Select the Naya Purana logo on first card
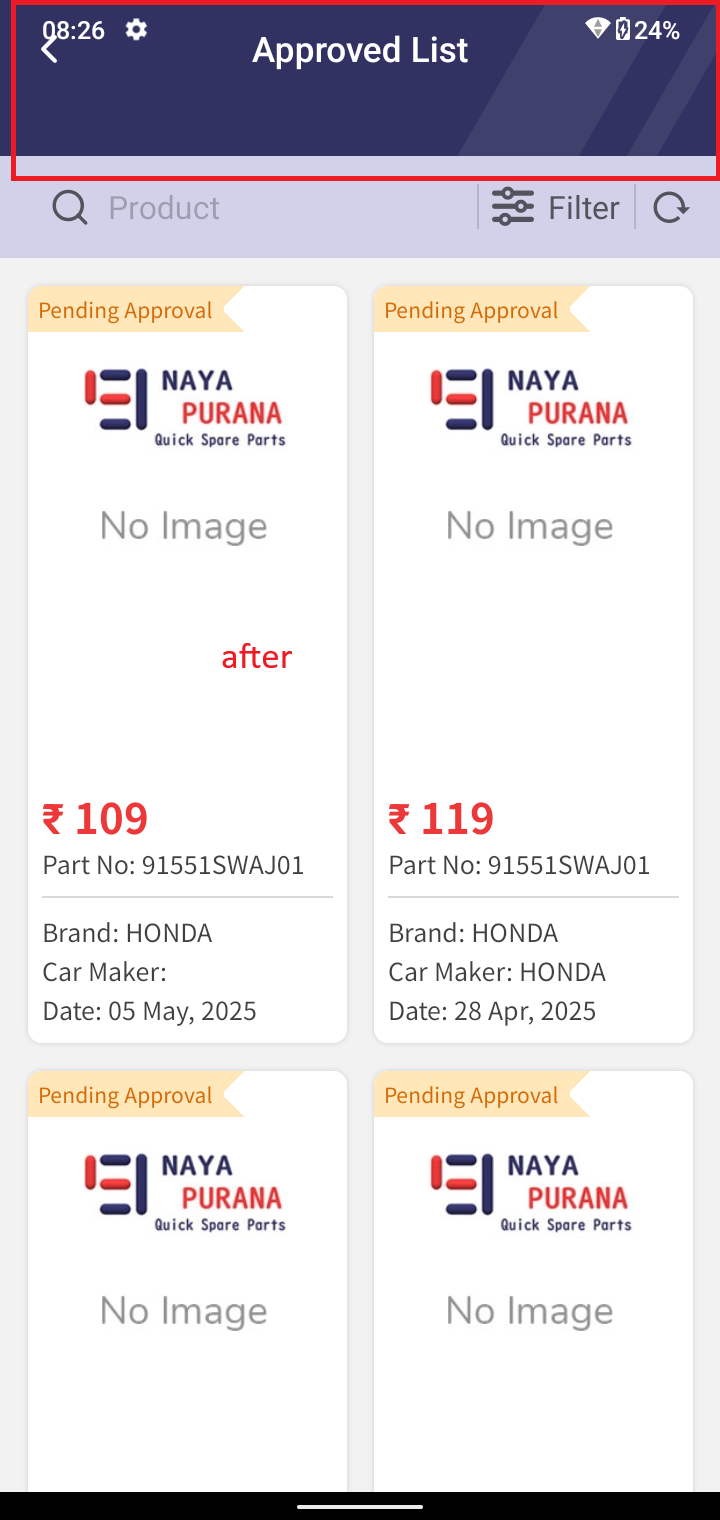This screenshot has height=1520, width=720. (x=185, y=407)
